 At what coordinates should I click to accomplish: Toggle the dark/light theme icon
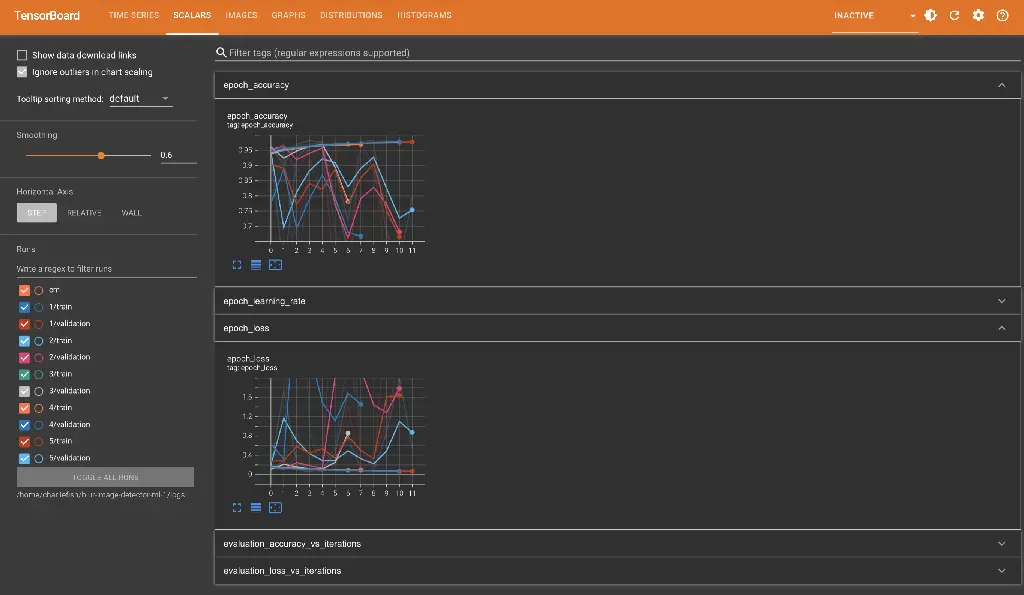point(931,15)
